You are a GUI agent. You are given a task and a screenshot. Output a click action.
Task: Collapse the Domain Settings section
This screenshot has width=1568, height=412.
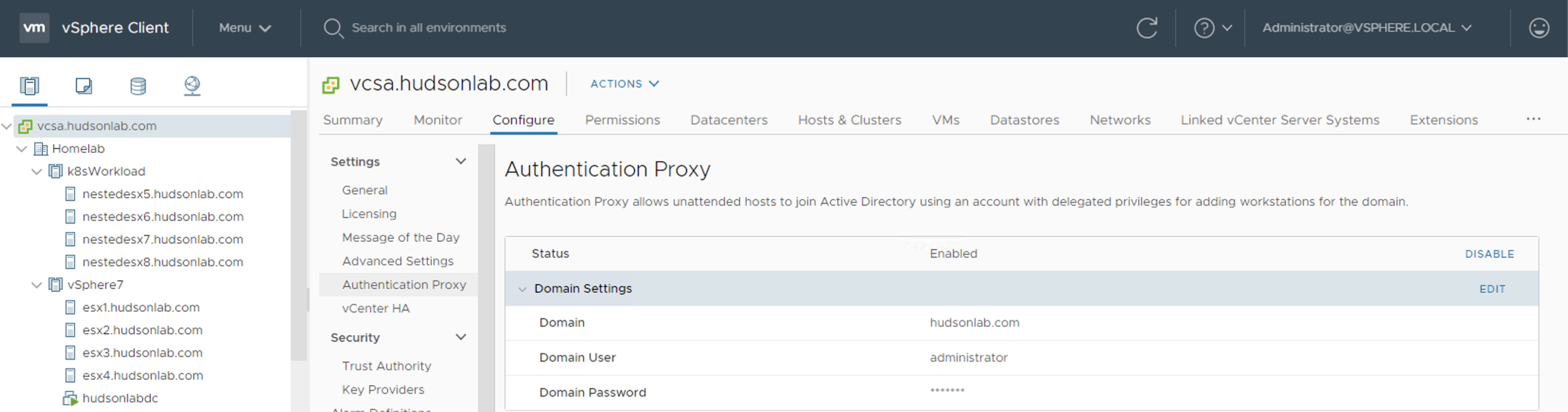pyautogui.click(x=522, y=289)
